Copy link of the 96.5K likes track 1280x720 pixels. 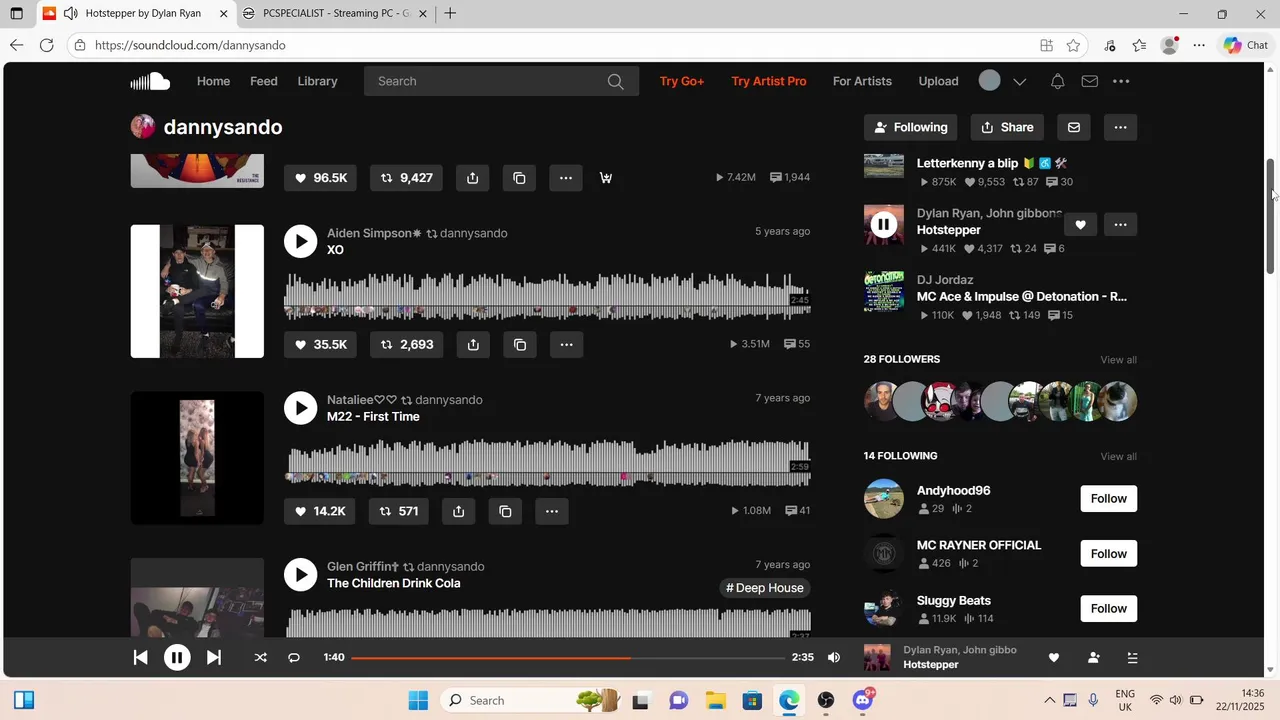519,178
